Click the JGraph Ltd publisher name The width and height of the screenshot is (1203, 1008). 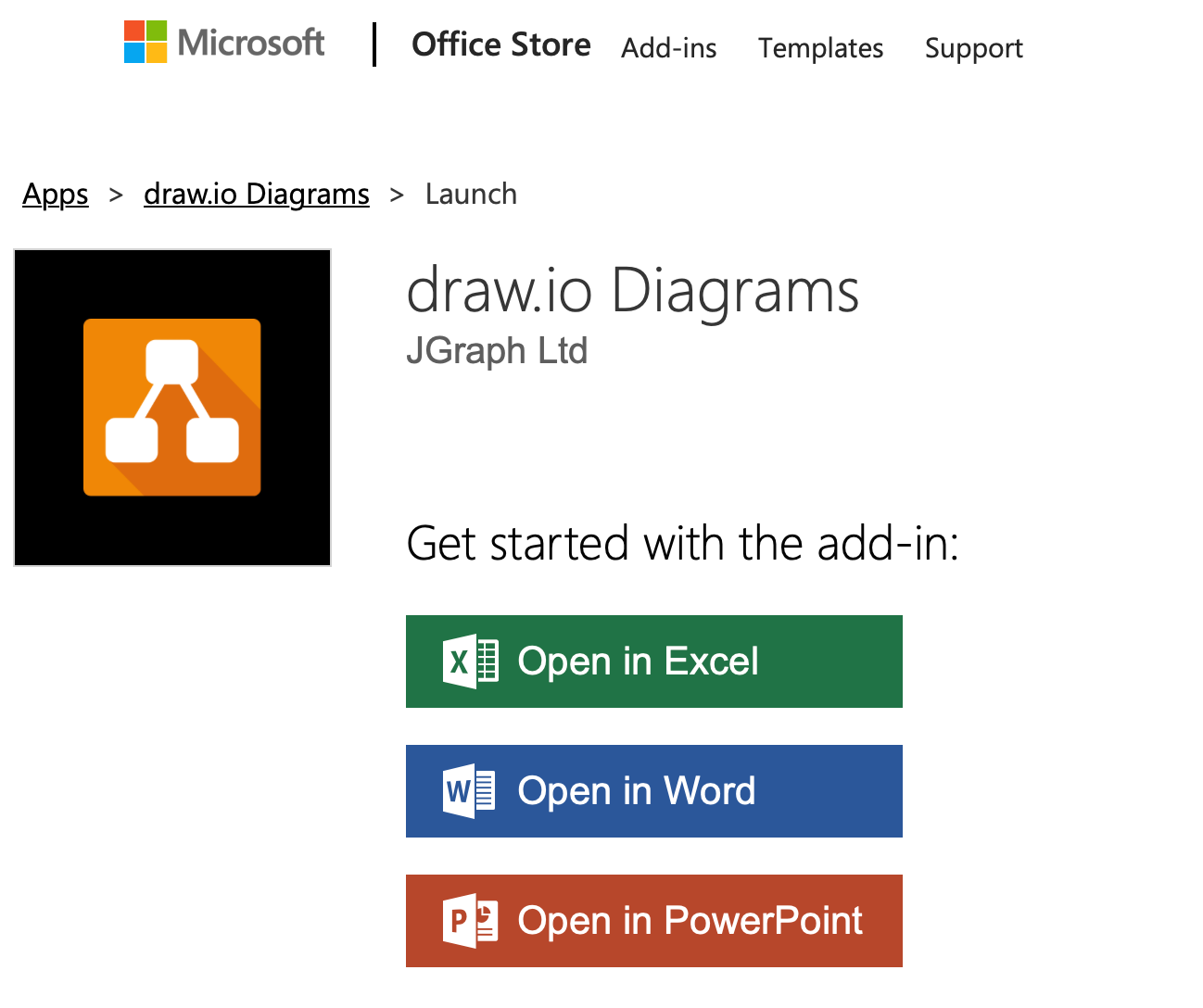pyautogui.click(x=497, y=350)
